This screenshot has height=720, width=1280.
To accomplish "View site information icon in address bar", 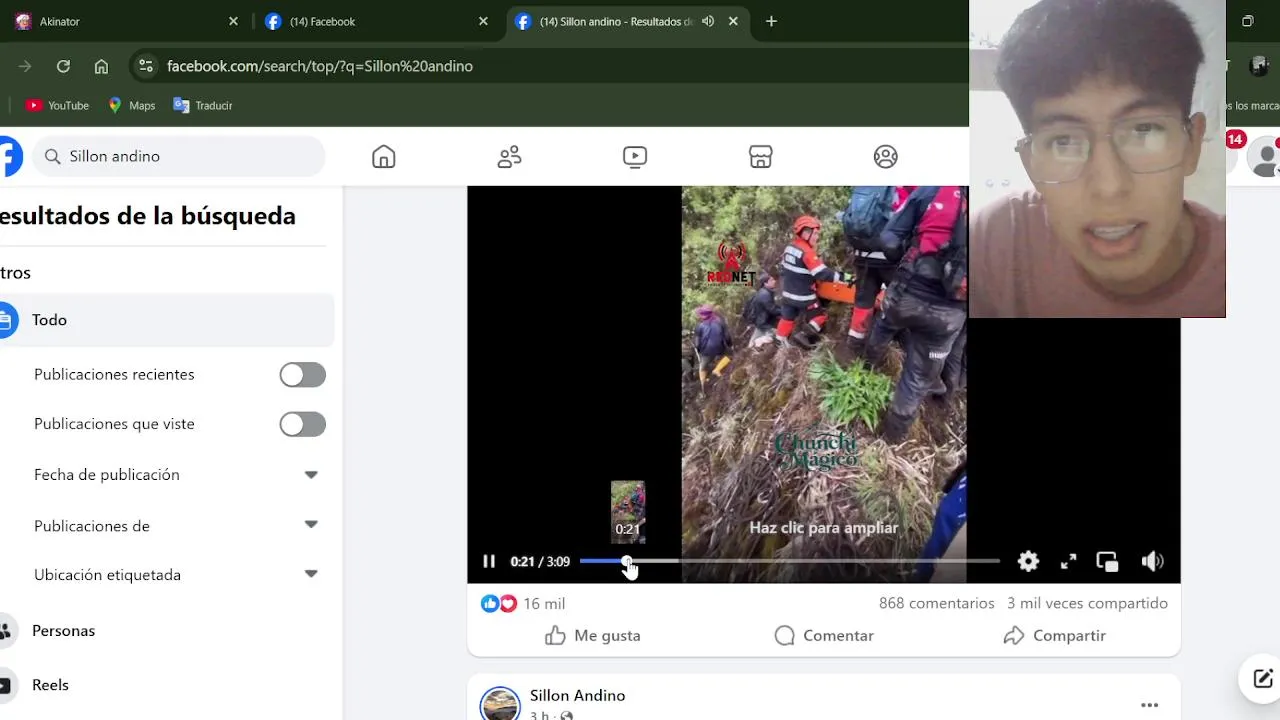I will click(146, 66).
